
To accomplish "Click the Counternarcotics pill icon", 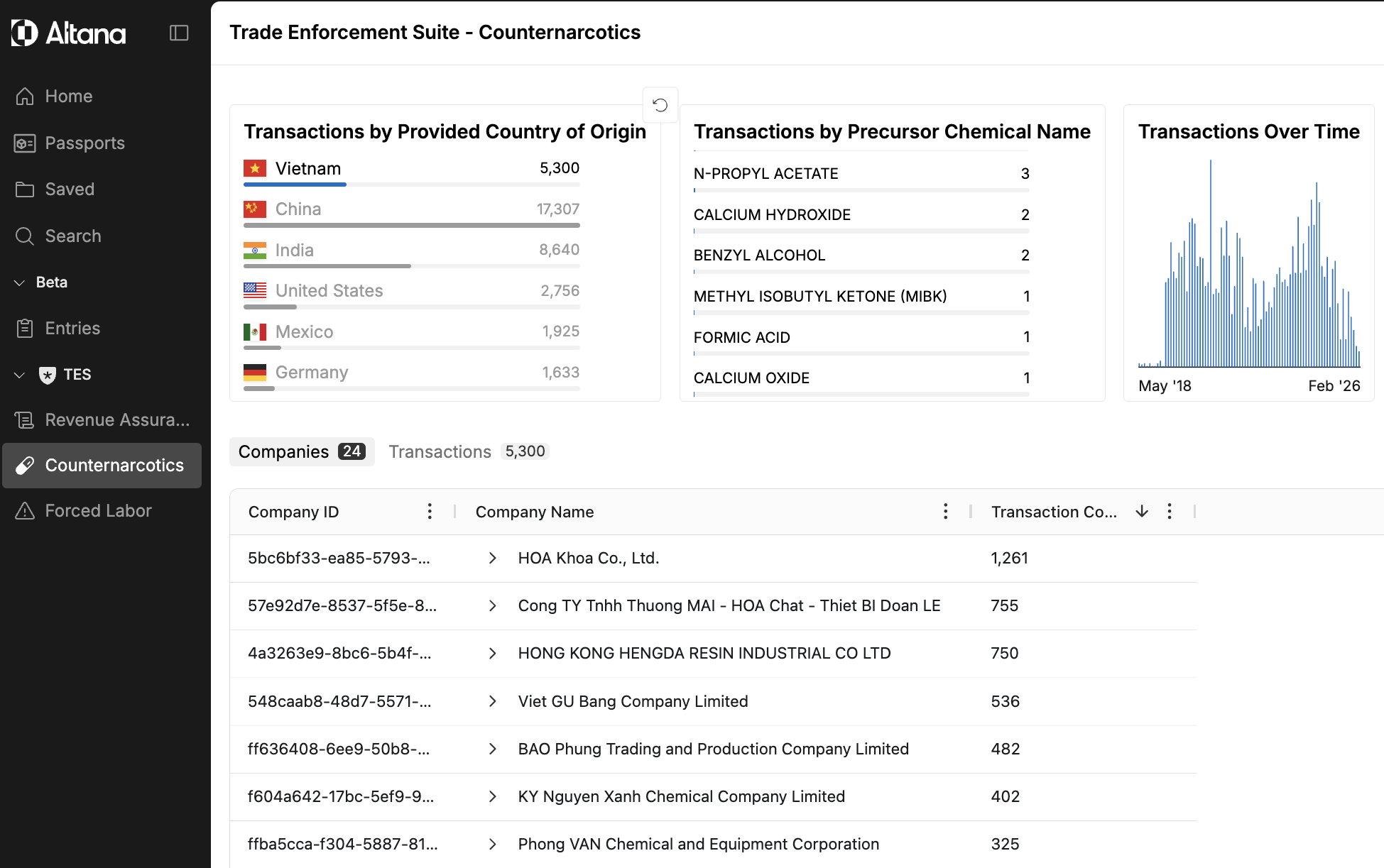I will 25,466.
